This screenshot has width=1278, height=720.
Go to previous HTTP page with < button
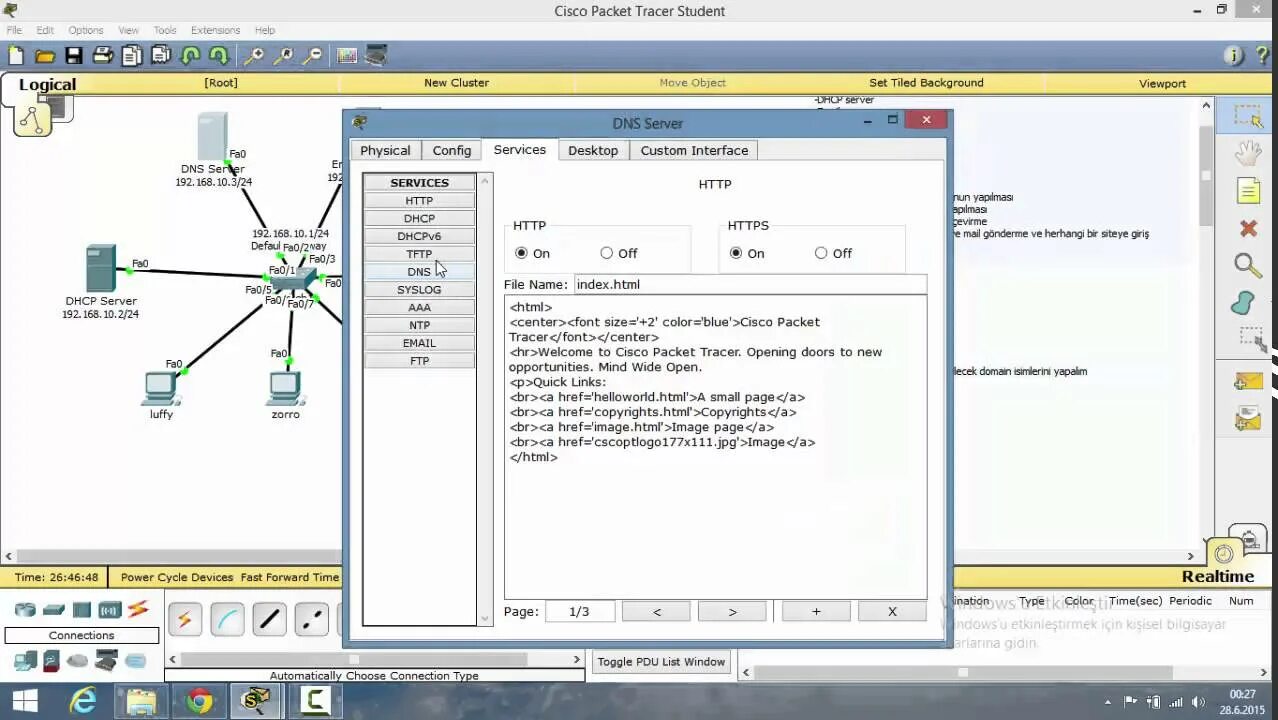point(657,611)
